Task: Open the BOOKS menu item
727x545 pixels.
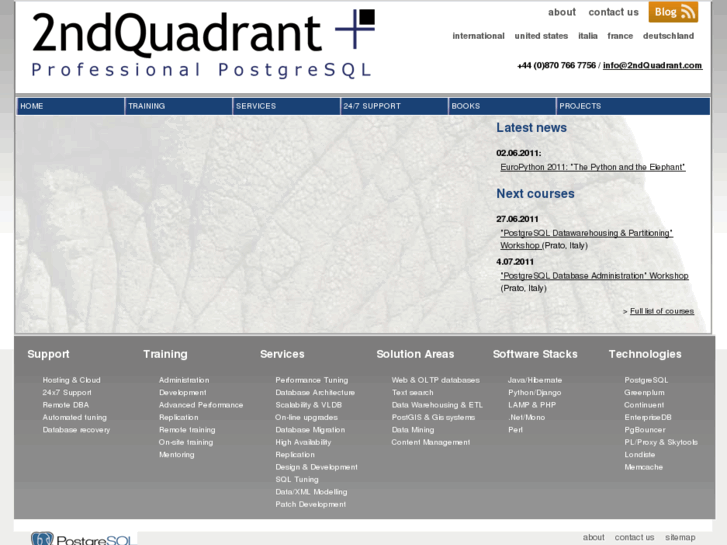Action: 502,106
